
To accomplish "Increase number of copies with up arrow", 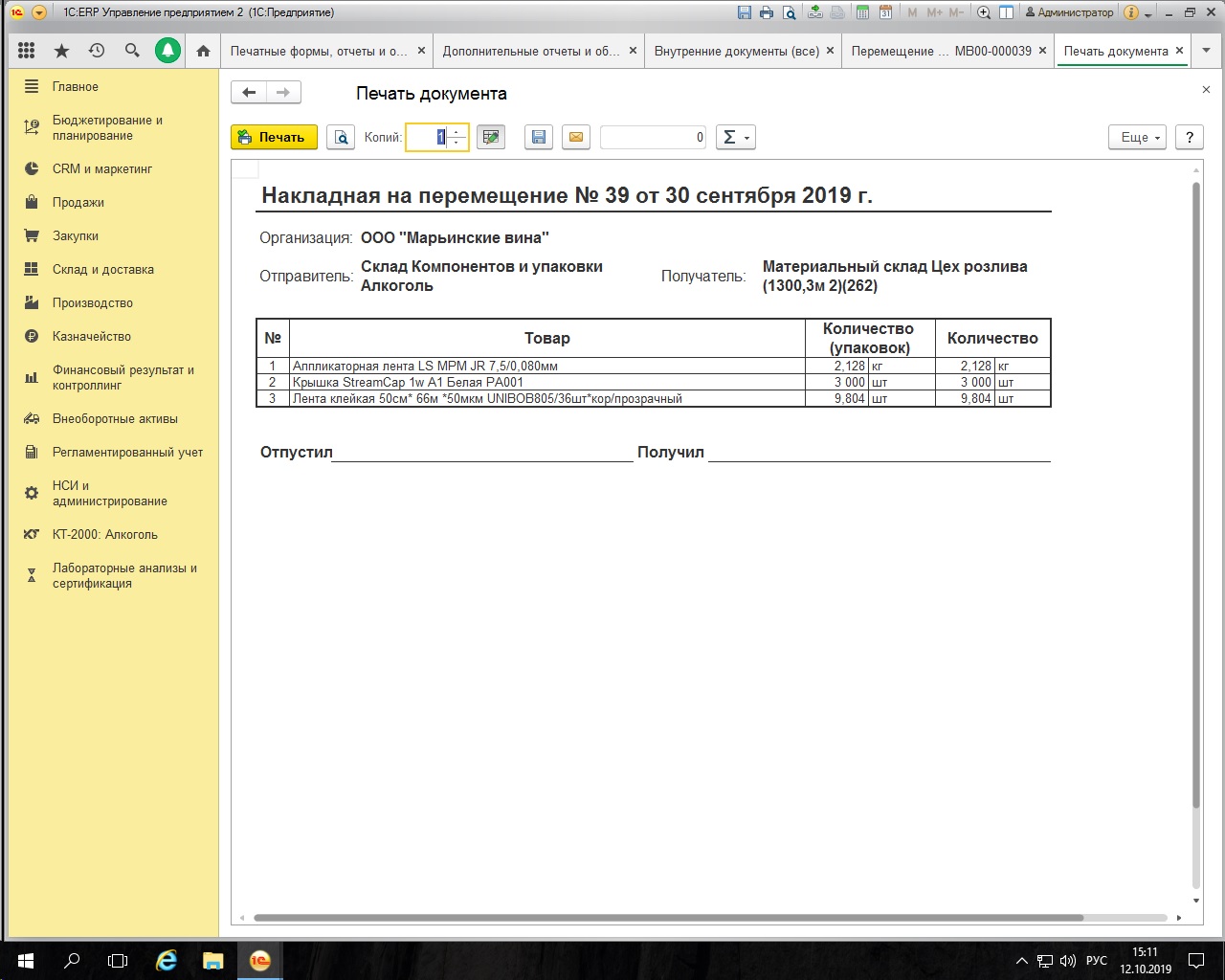I will [x=457, y=132].
